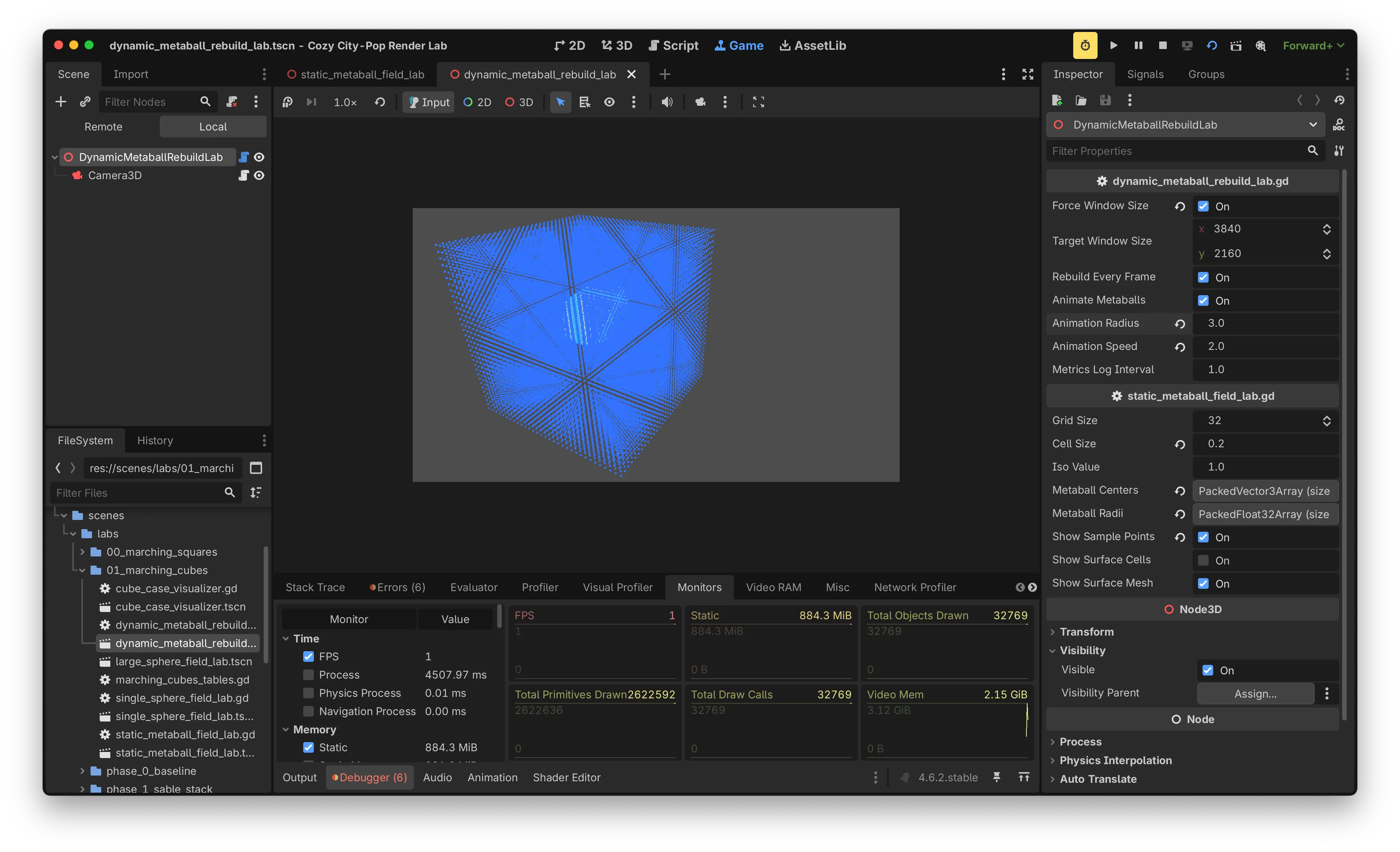Open the script attached to Camera3D
This screenshot has height=852, width=1400.
[x=243, y=175]
